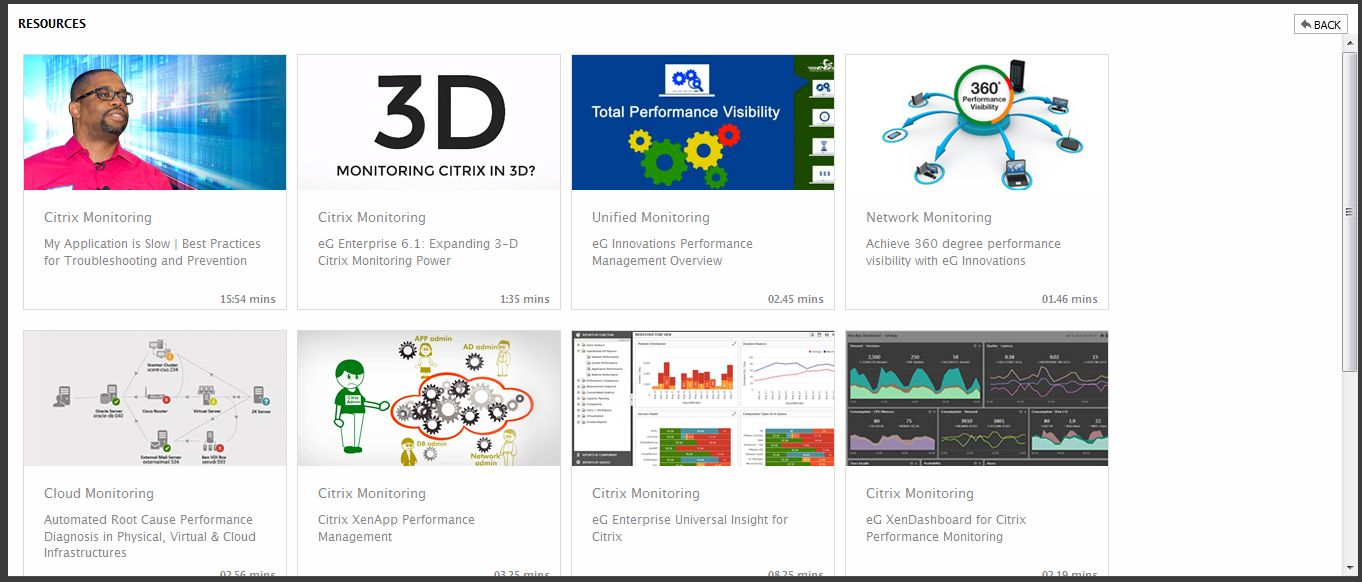This screenshot has height=582, width=1362.
Task: Click the BACK button
Action: (1320, 24)
